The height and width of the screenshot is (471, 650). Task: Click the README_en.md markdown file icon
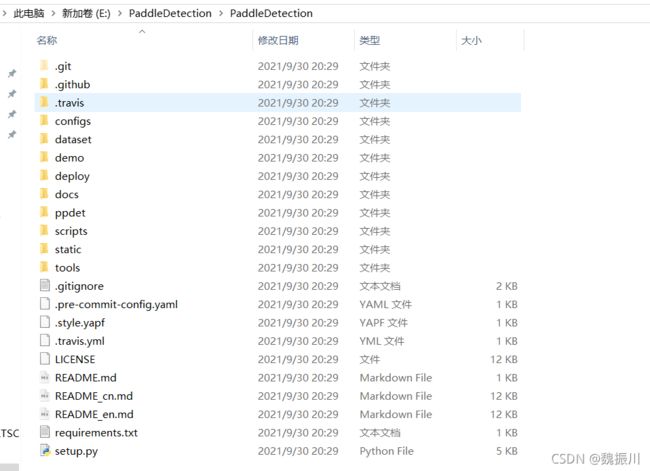45,414
